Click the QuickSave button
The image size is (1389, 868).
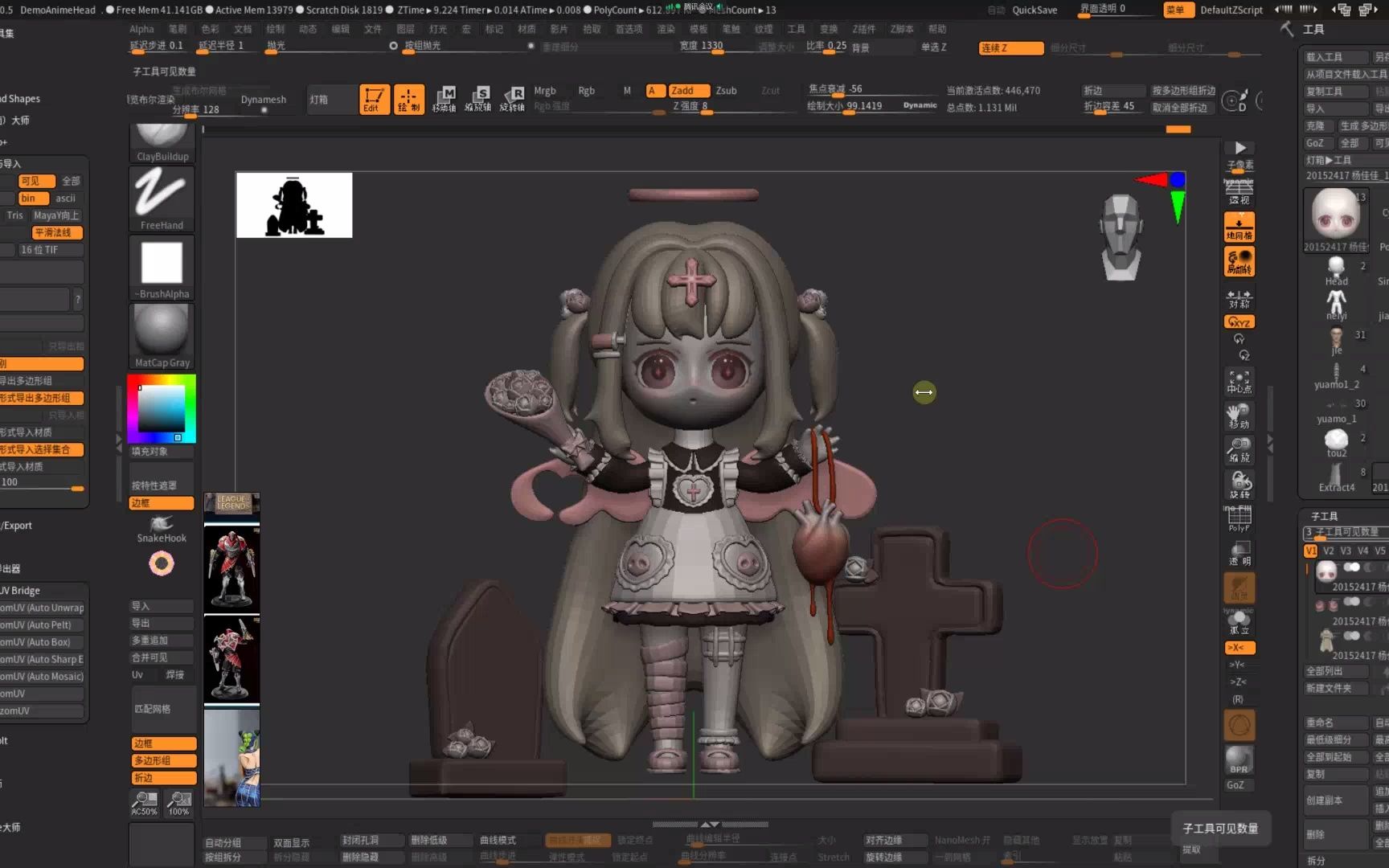1035,10
